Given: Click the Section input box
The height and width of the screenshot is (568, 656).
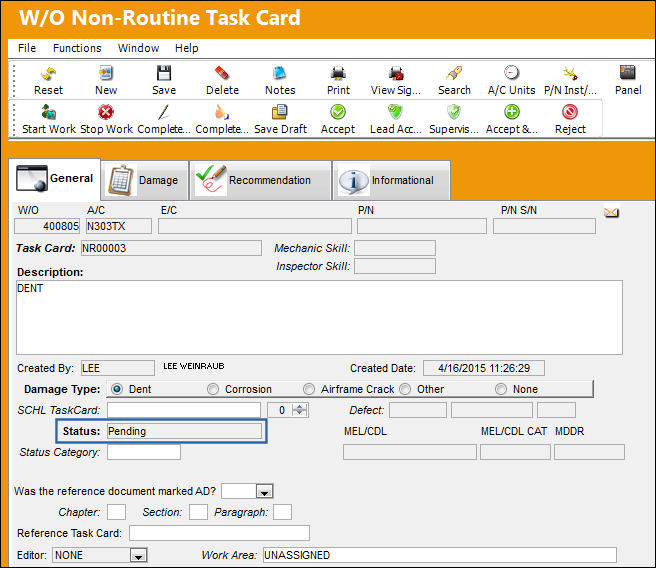Looking at the screenshot, I should click(198, 512).
